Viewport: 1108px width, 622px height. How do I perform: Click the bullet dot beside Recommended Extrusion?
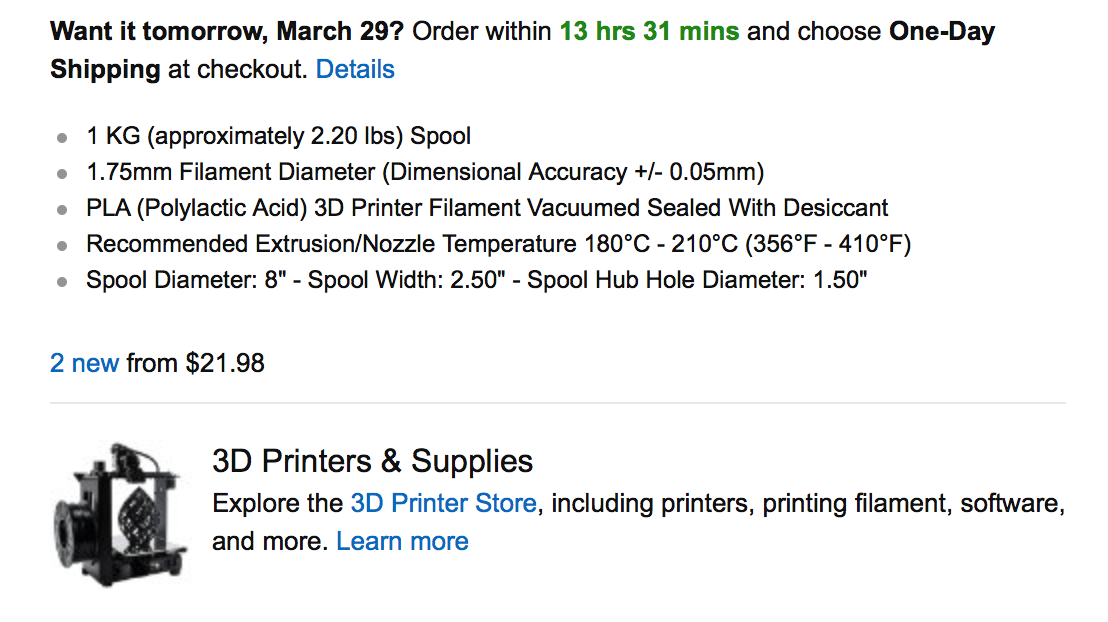[63, 246]
